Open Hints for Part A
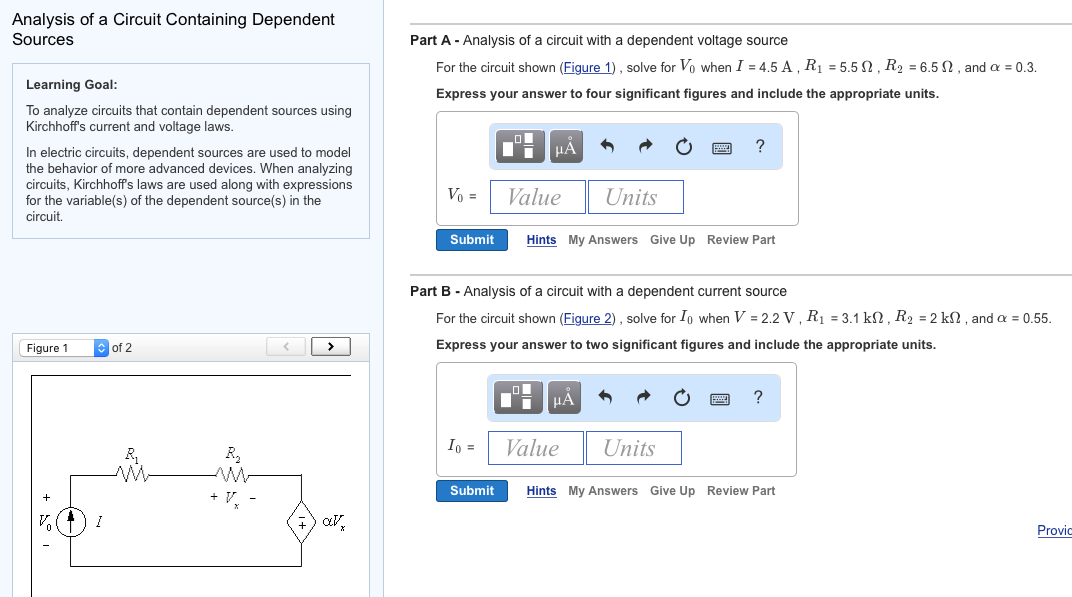The width and height of the screenshot is (1072, 597). point(541,240)
